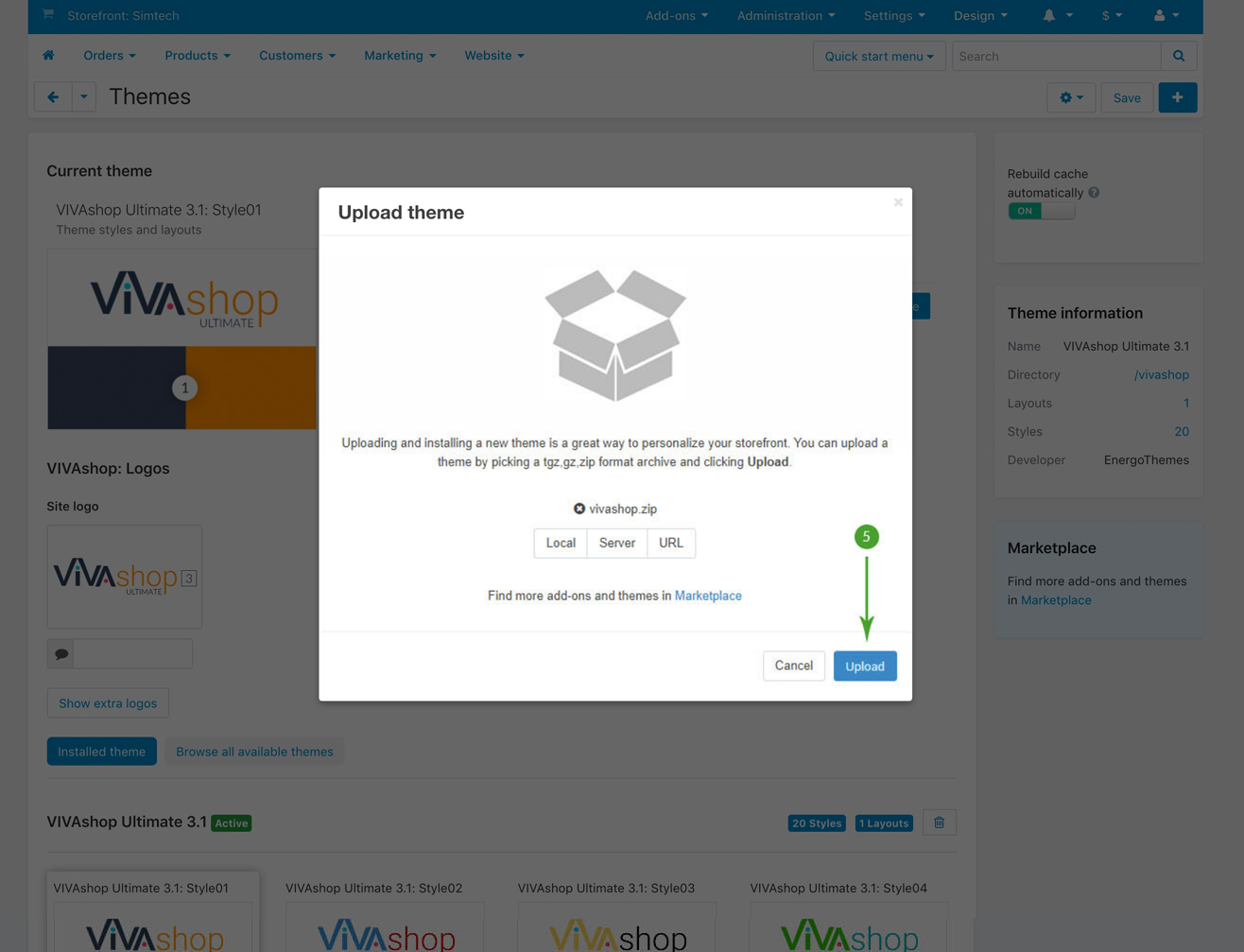Expand the Settings dropdown
This screenshot has width=1244, height=952.
tap(894, 15)
